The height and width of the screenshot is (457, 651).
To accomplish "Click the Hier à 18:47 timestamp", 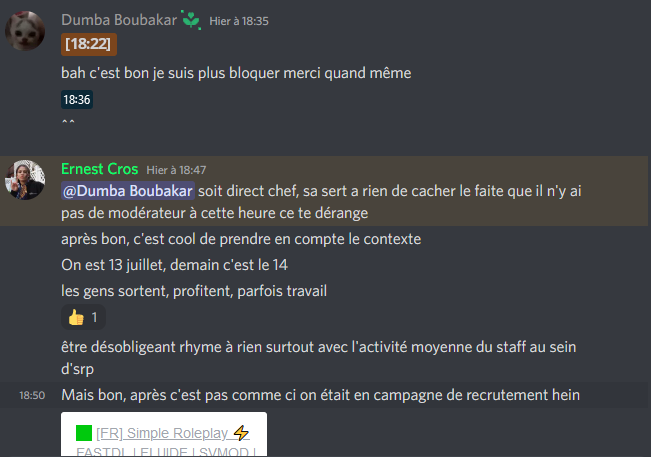I will tap(176, 170).
